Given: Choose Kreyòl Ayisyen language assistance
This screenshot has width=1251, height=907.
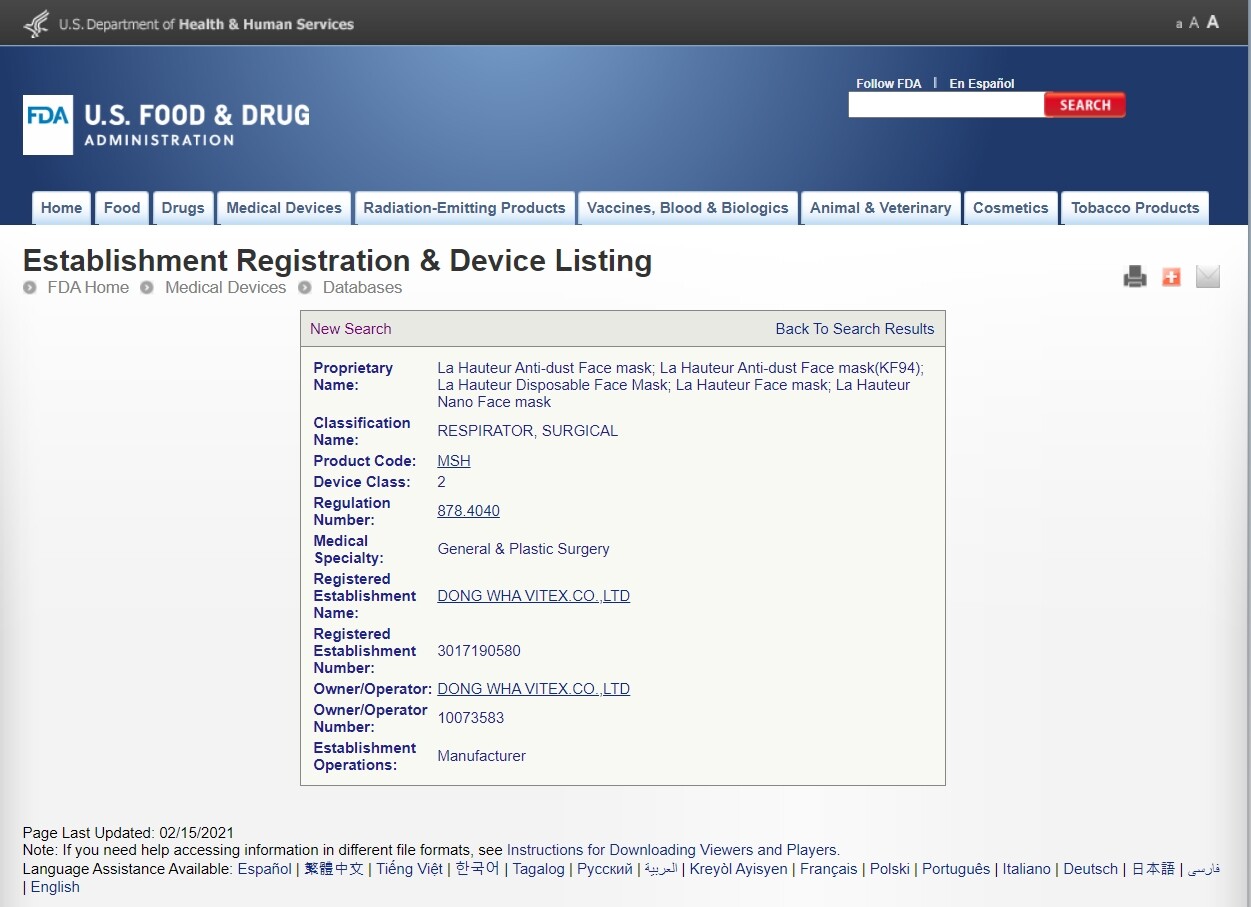Looking at the screenshot, I should click(x=739, y=869).
